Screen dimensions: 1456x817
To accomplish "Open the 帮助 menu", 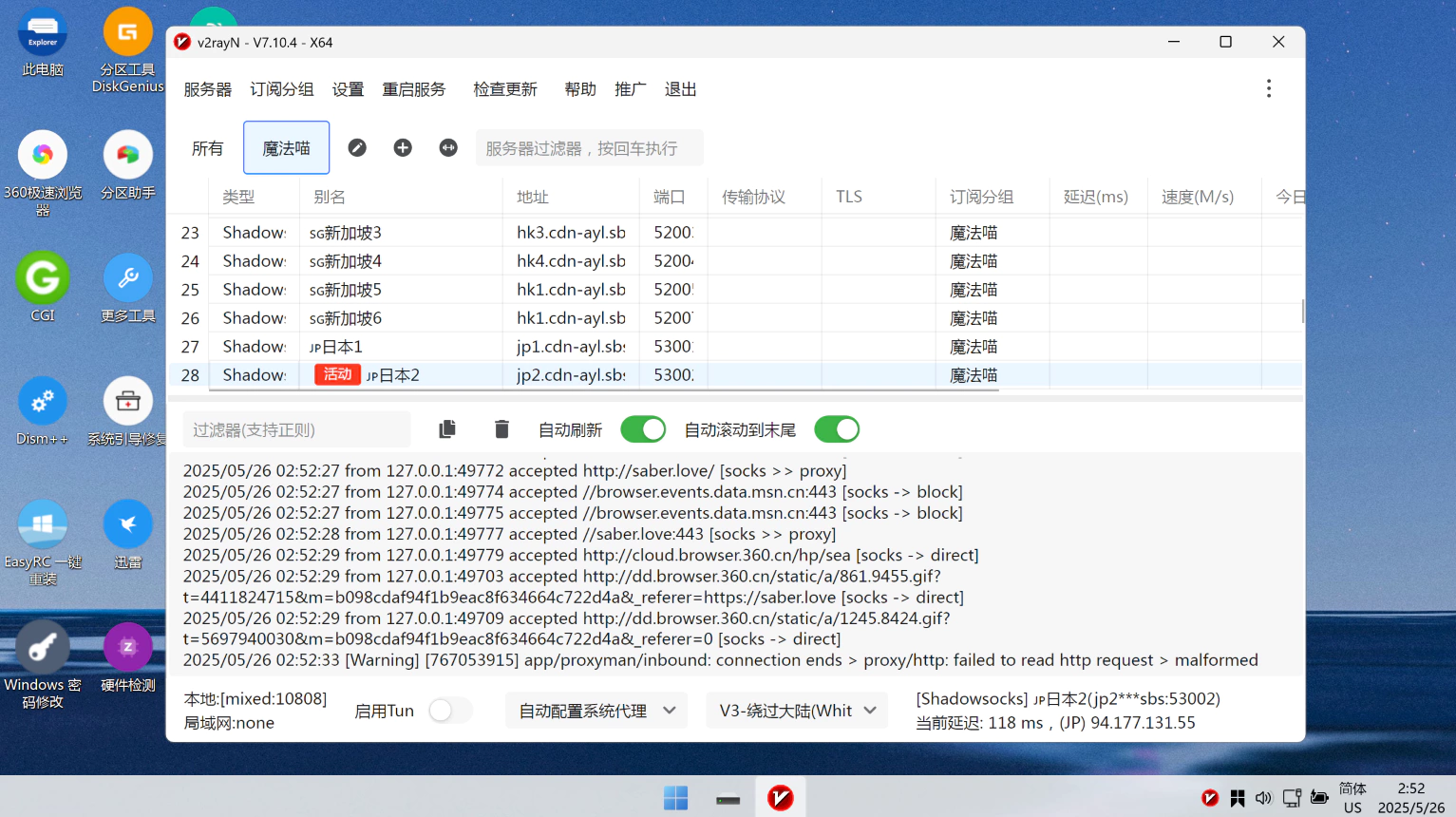I will [x=580, y=89].
